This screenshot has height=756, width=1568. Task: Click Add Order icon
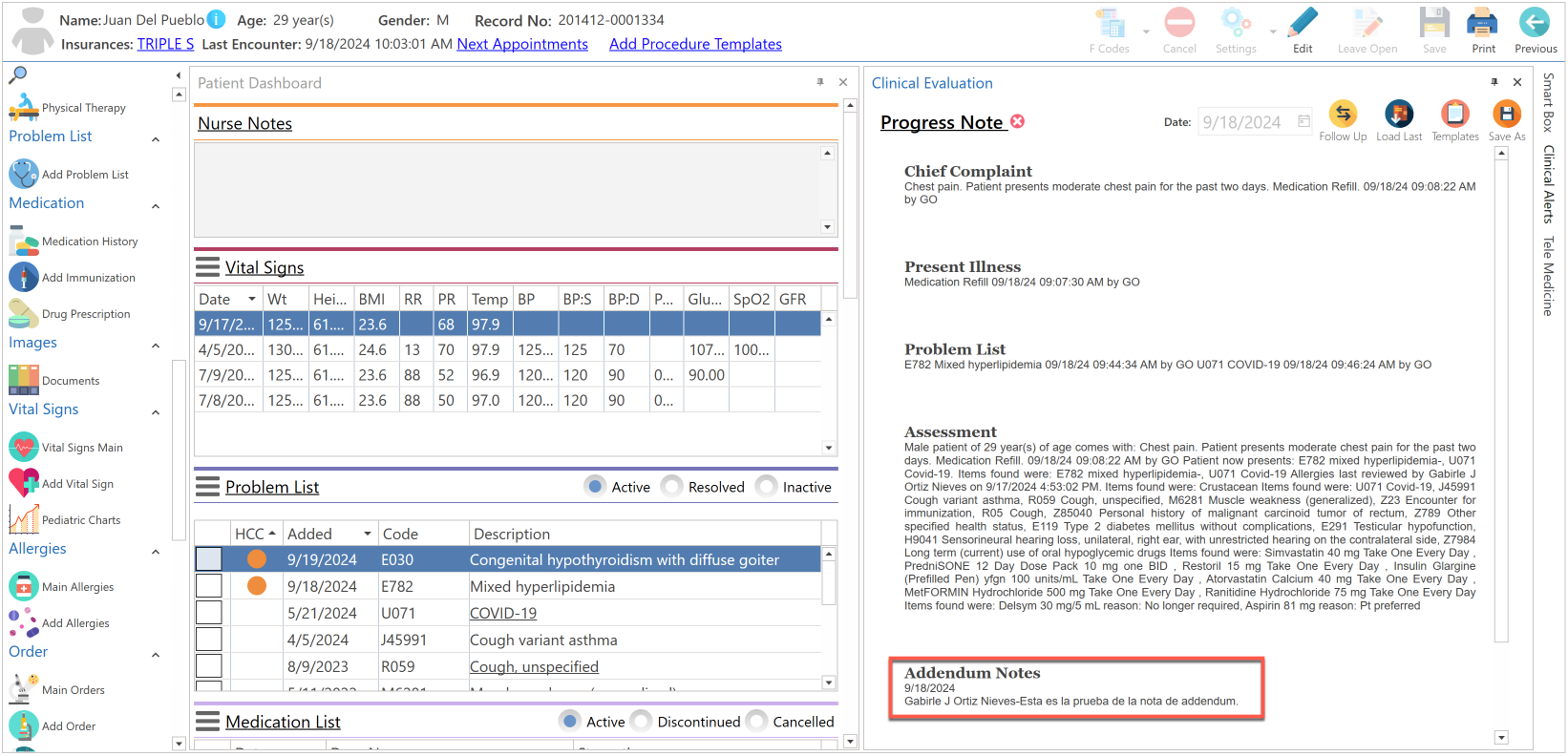click(x=23, y=725)
